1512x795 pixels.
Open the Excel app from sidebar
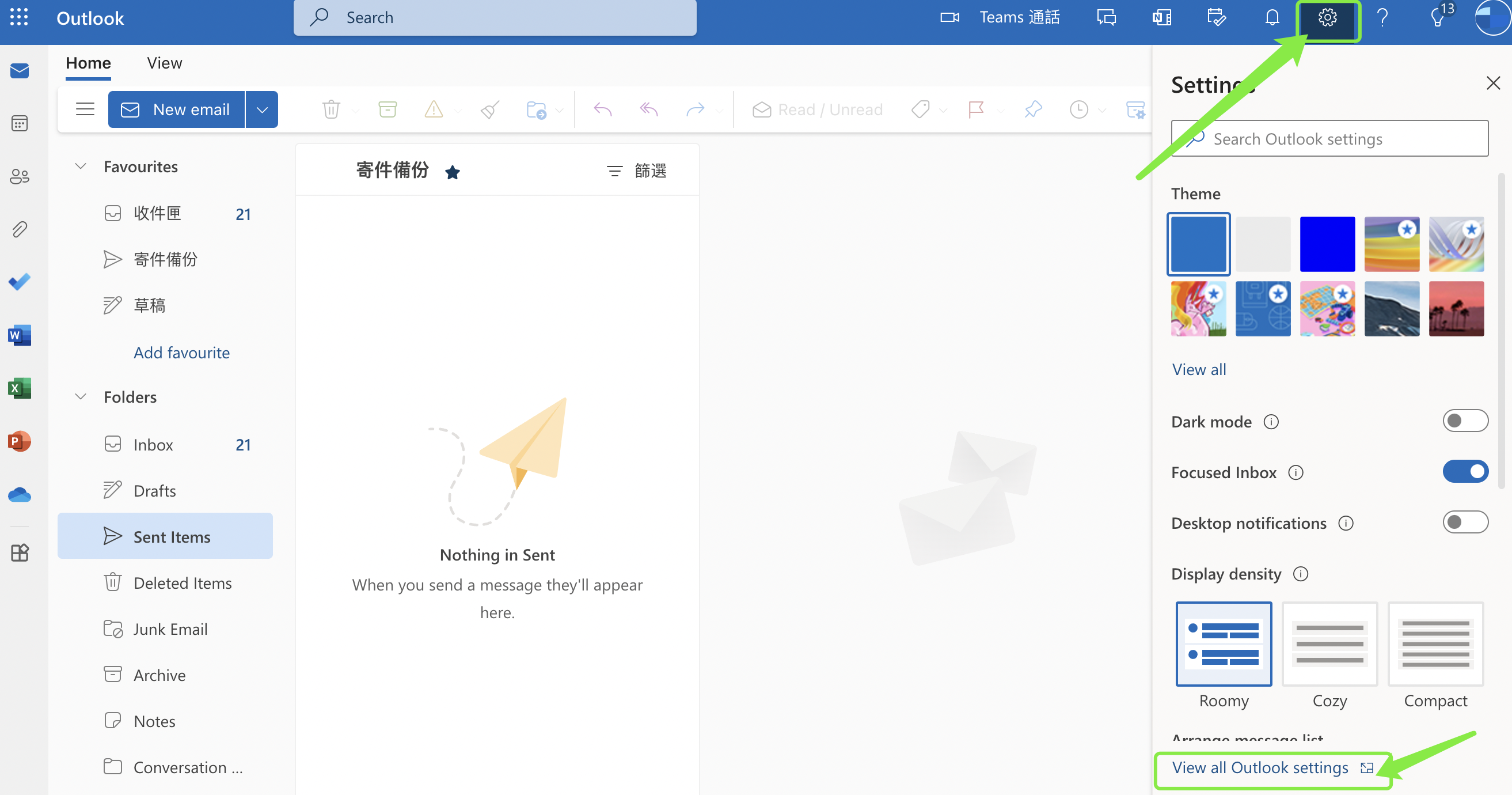click(20, 388)
